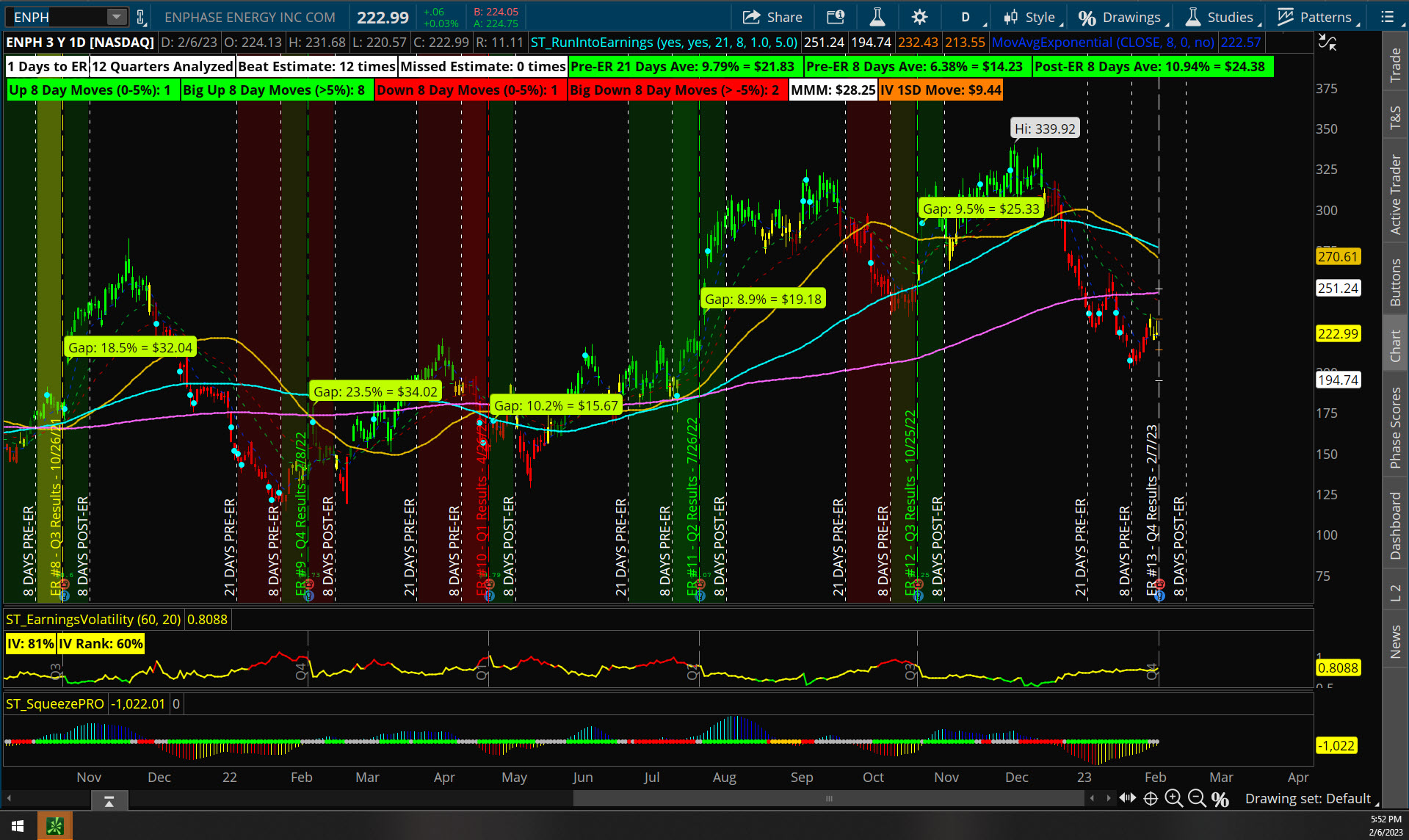Open the Studies beaker icon
Viewport: 1409px width, 840px height.
coord(1193,16)
